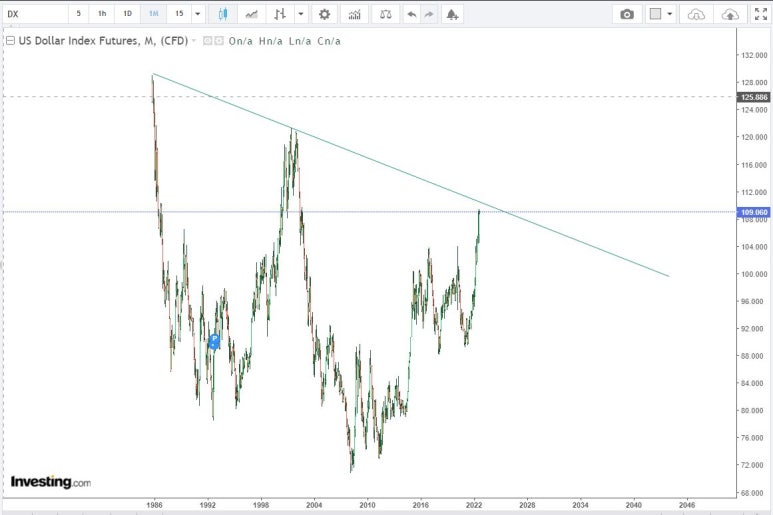The image size is (773, 515).
Task: Select the area chart style
Action: (x=251, y=14)
